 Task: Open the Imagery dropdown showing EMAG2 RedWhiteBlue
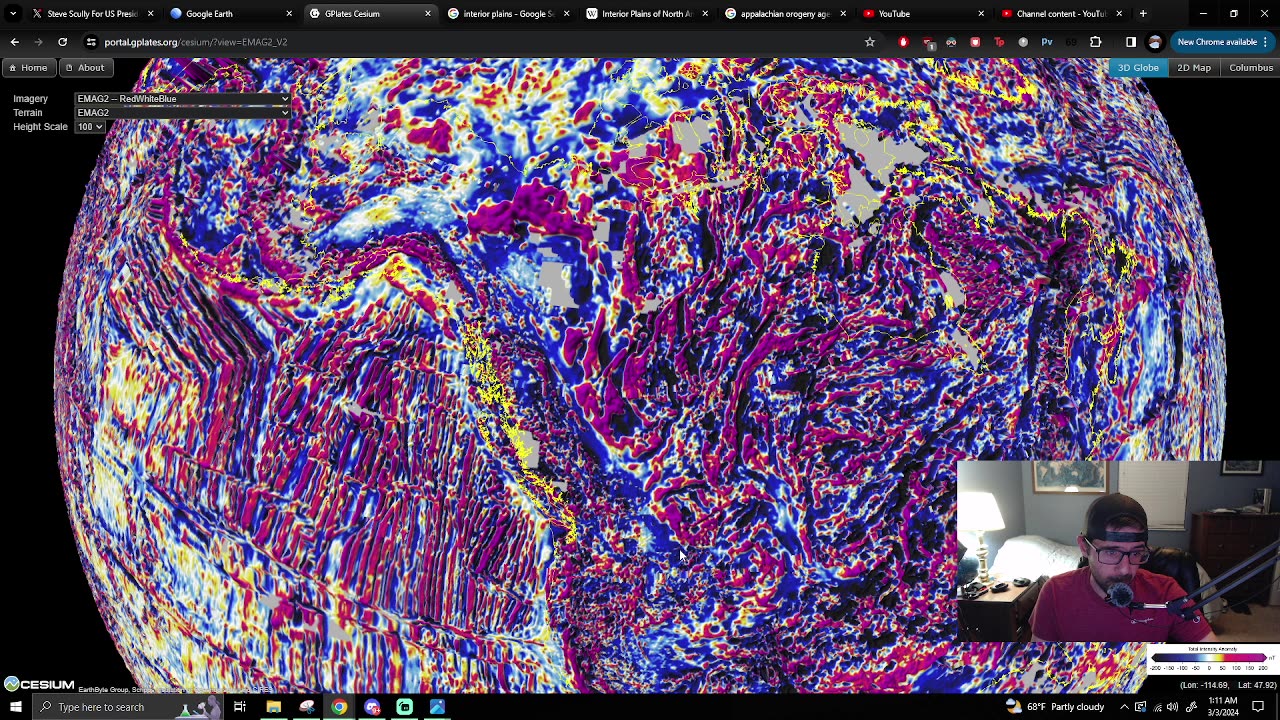(182, 99)
